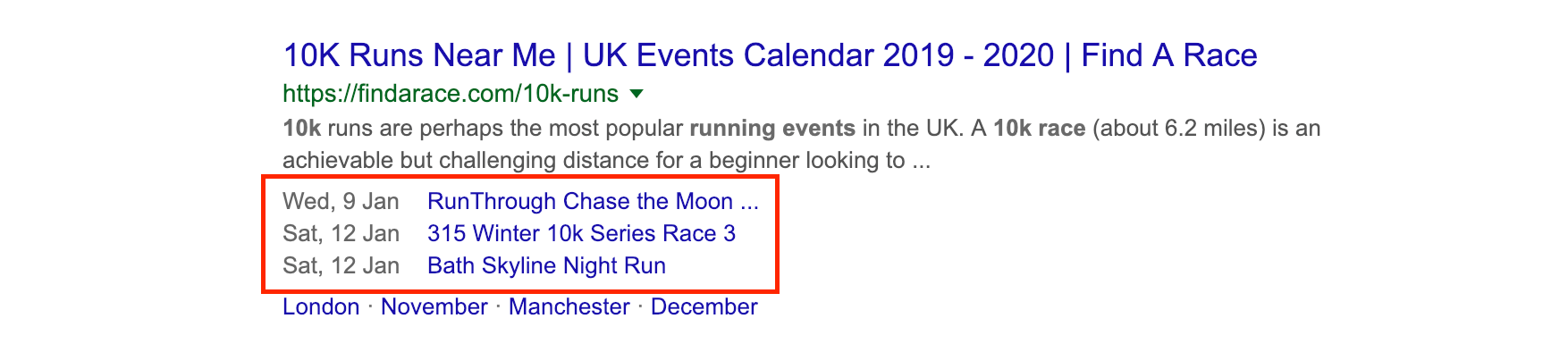Follow the December sitelink
1568x352 pixels.
[704, 306]
